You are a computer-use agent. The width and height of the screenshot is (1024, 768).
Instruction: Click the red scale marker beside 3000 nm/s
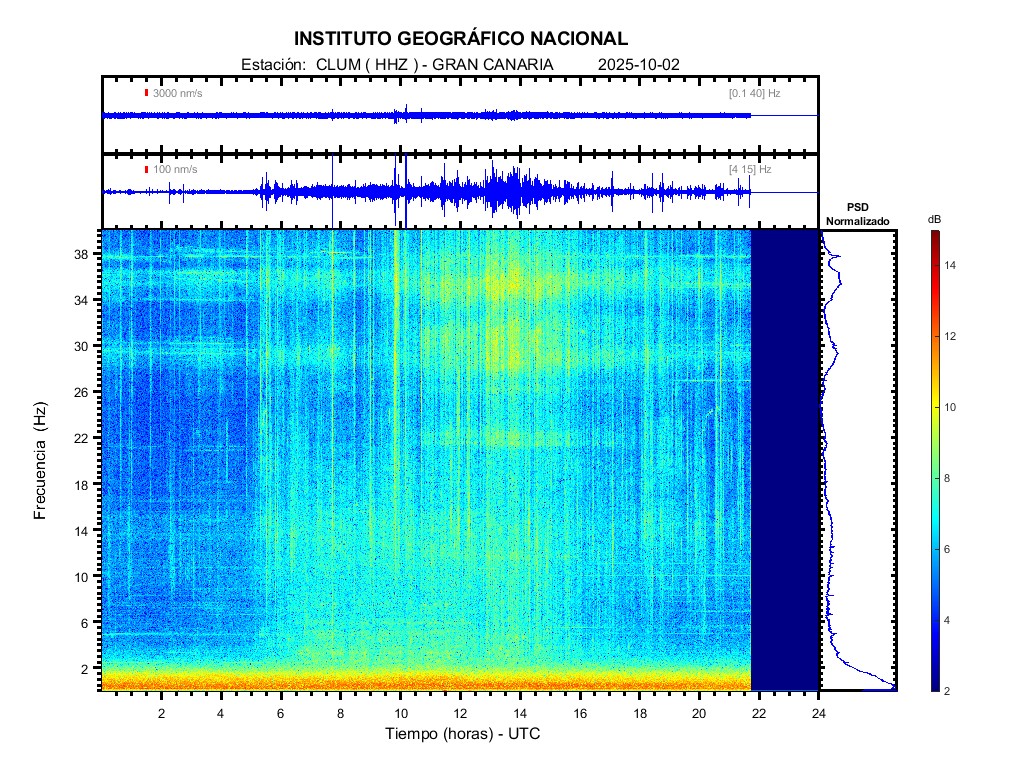tap(146, 93)
